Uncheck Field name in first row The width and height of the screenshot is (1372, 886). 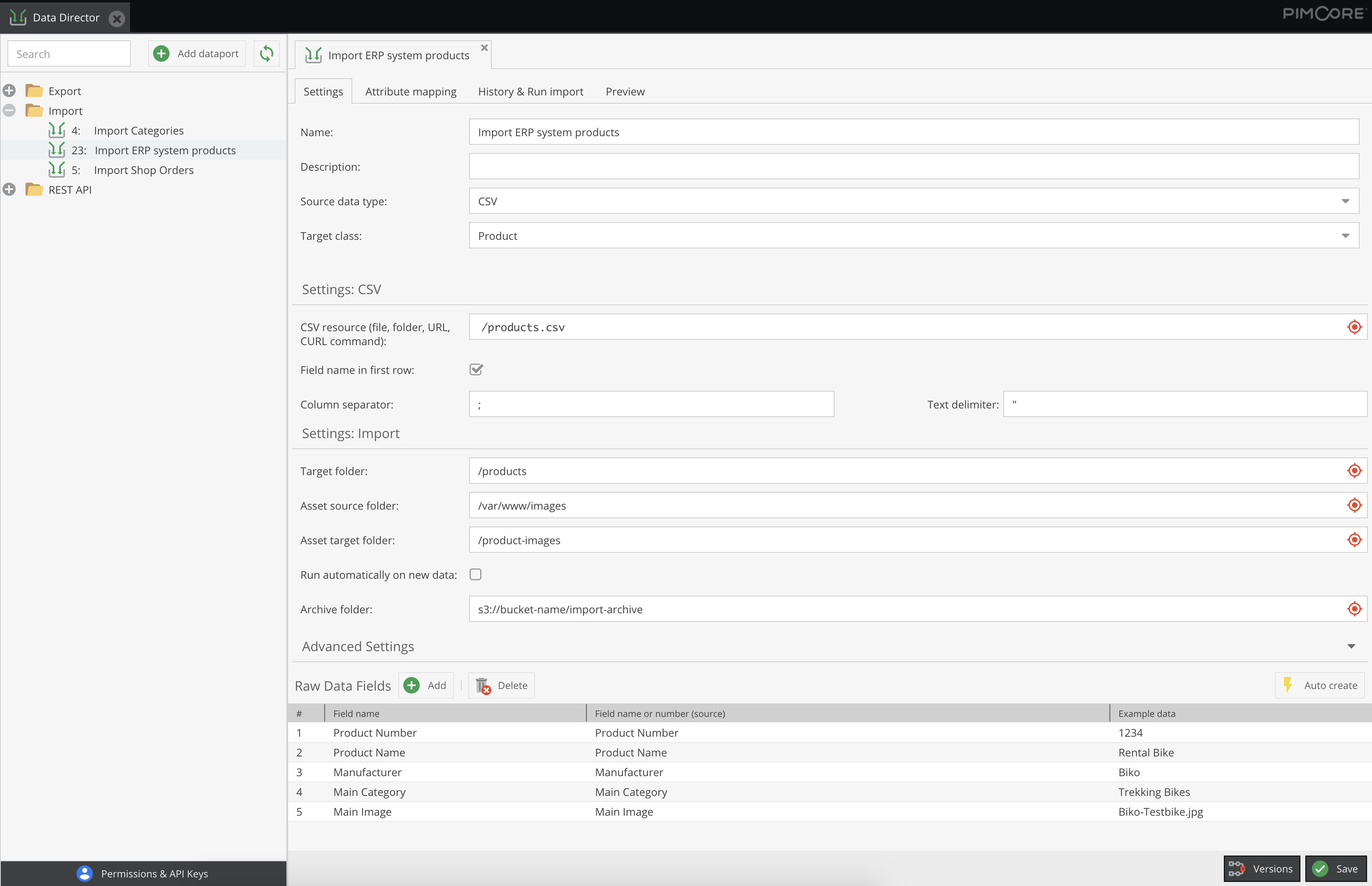[476, 369]
